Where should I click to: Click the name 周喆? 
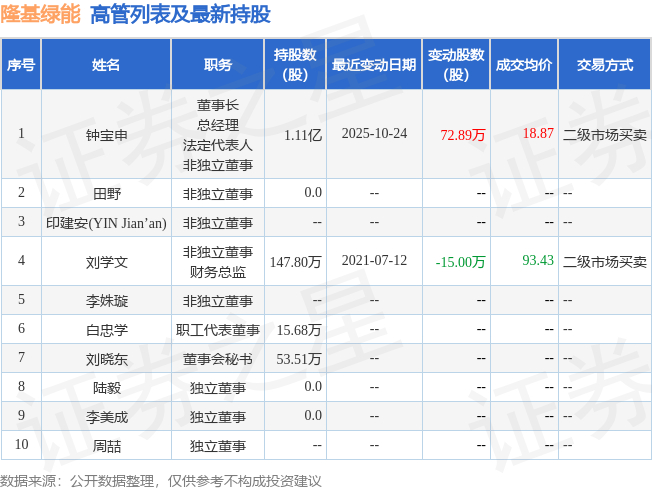[x=106, y=446]
